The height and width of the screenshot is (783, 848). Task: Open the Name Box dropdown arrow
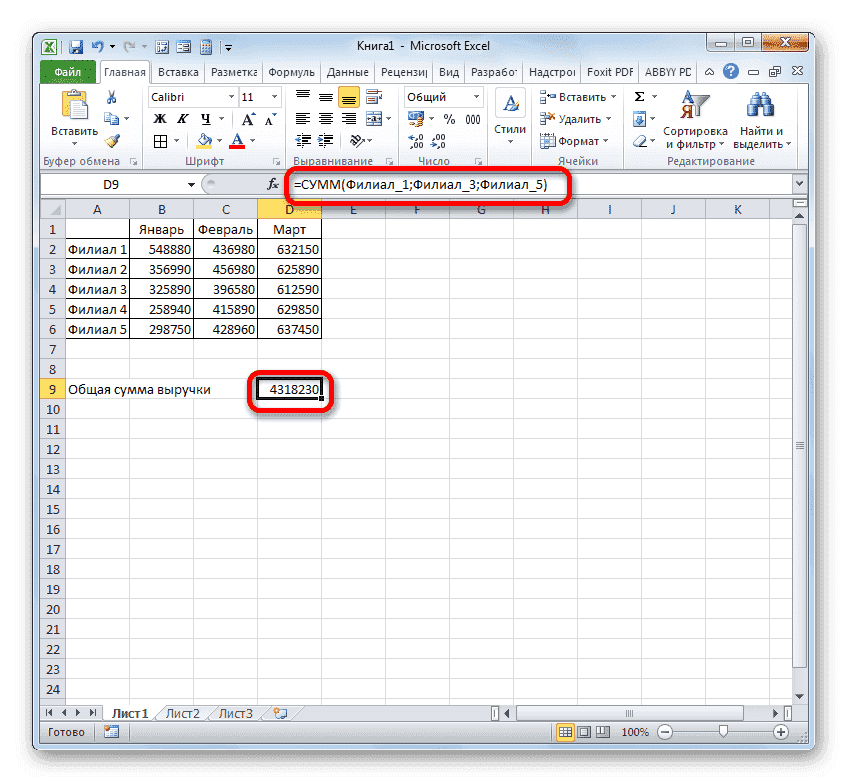tap(193, 183)
